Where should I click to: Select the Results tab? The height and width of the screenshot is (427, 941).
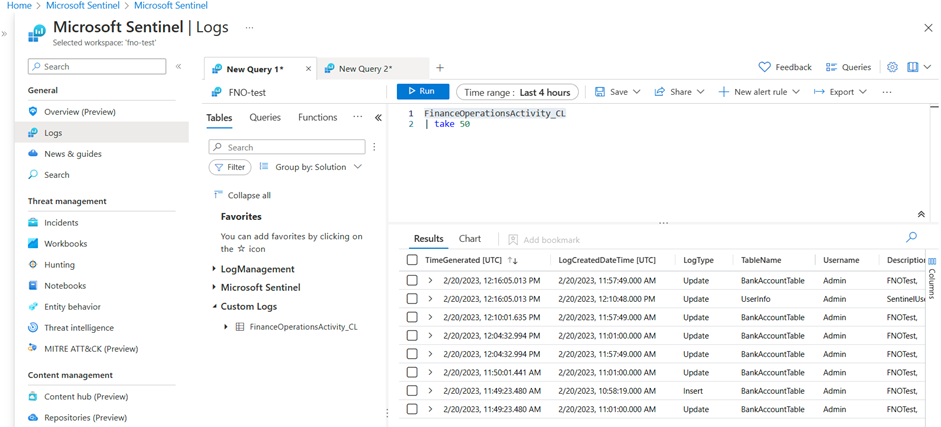428,239
